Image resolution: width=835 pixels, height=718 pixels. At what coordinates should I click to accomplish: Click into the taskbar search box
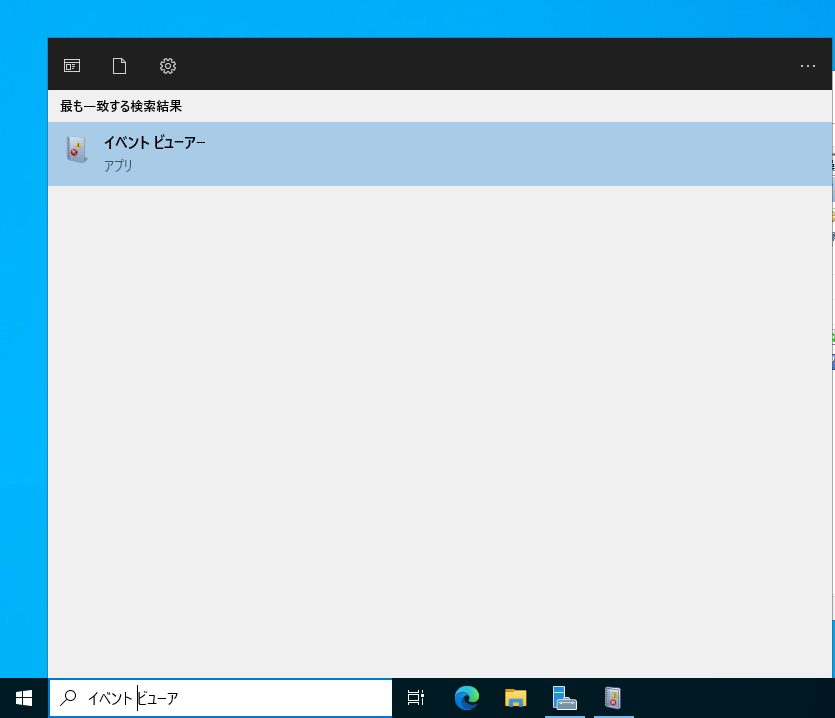coord(220,698)
